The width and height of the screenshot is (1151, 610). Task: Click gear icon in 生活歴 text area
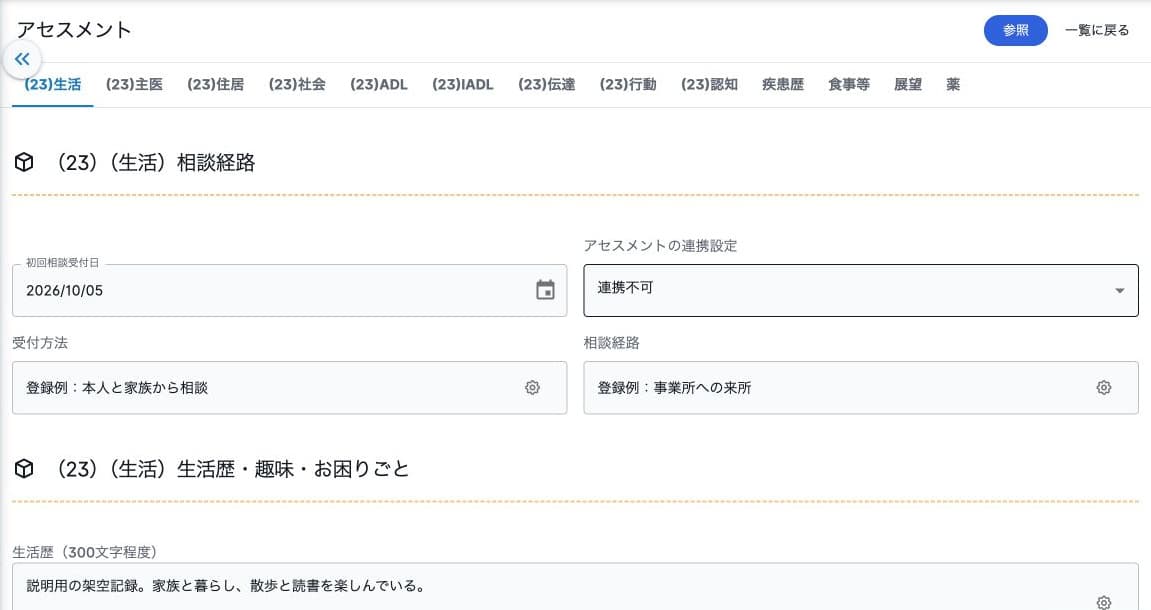tap(1103, 602)
